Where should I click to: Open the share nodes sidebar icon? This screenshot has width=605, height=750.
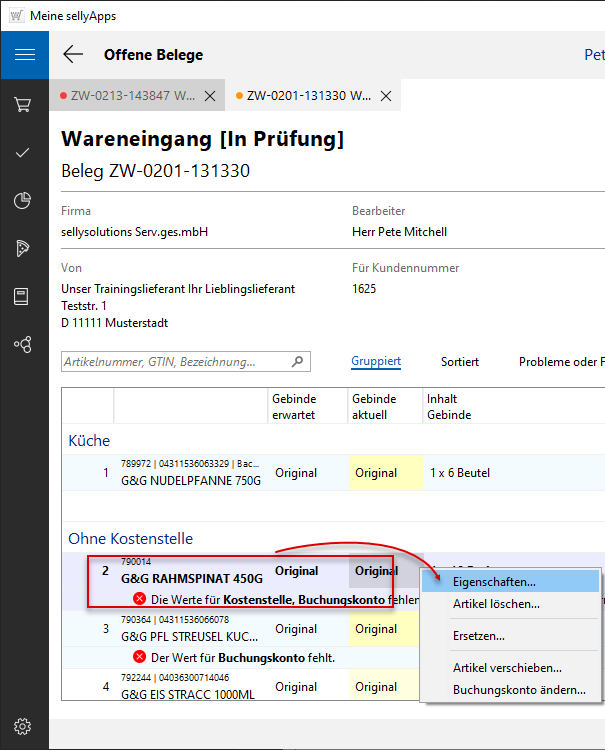coord(24,345)
